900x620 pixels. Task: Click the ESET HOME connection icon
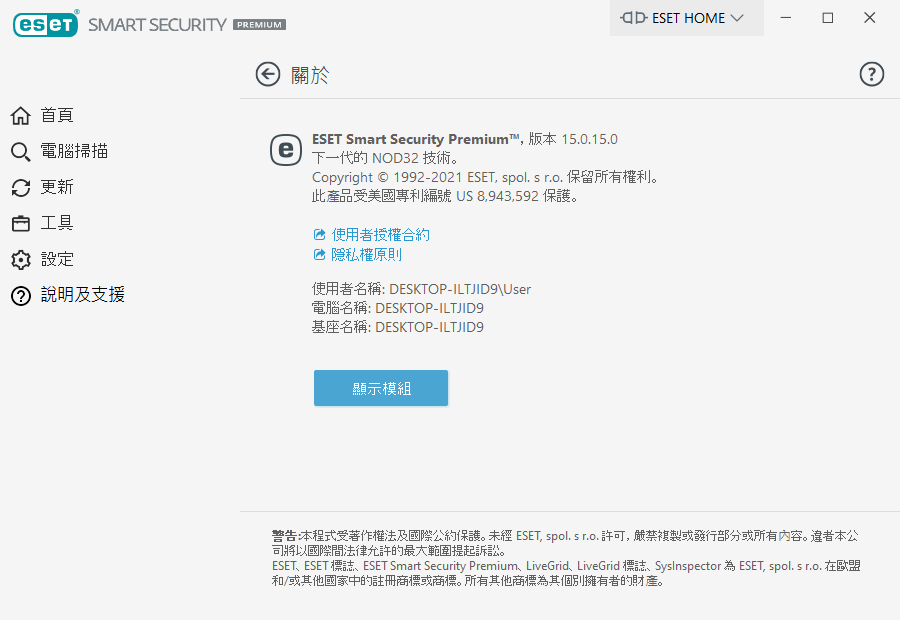(634, 18)
